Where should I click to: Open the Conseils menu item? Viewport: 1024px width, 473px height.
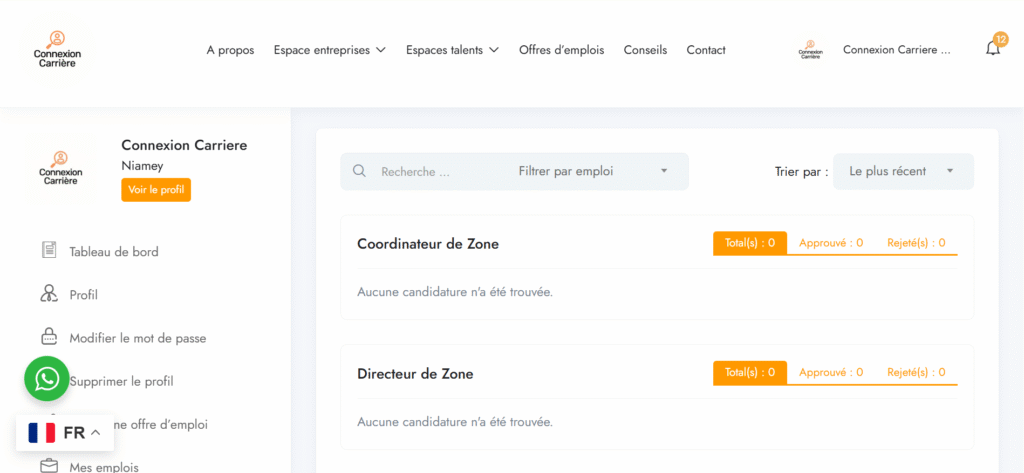click(x=645, y=50)
